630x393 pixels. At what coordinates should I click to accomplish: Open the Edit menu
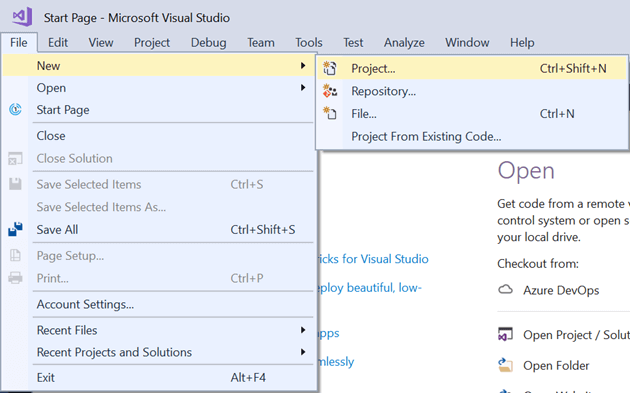(x=58, y=43)
